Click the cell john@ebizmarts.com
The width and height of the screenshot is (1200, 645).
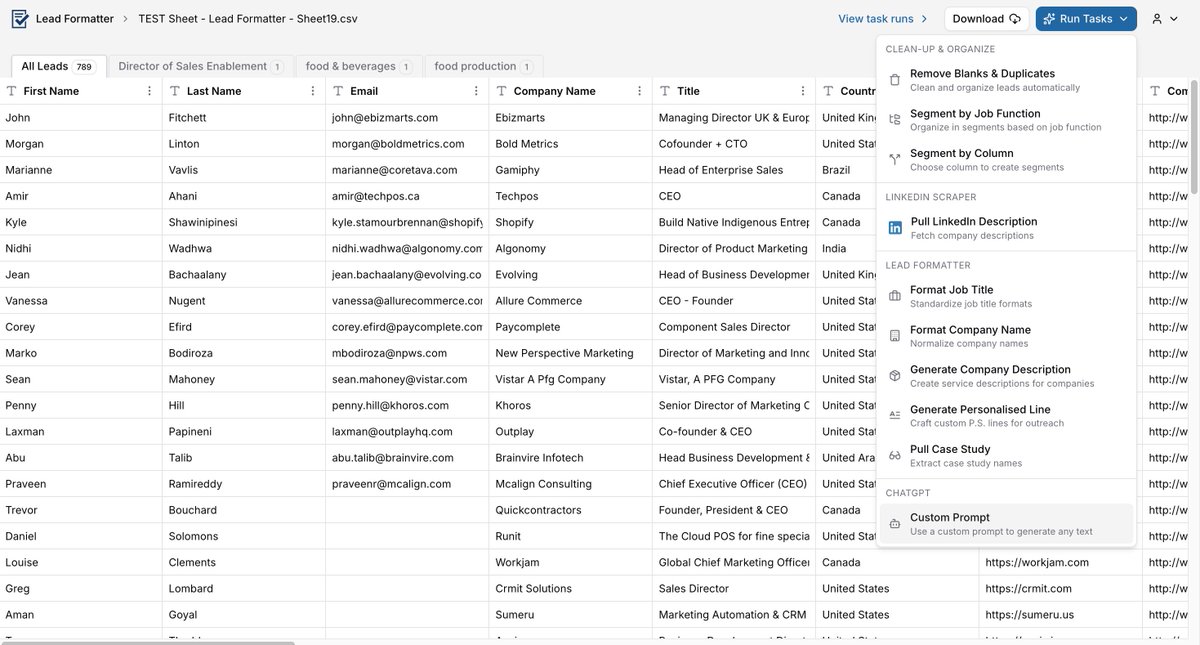(x=407, y=117)
